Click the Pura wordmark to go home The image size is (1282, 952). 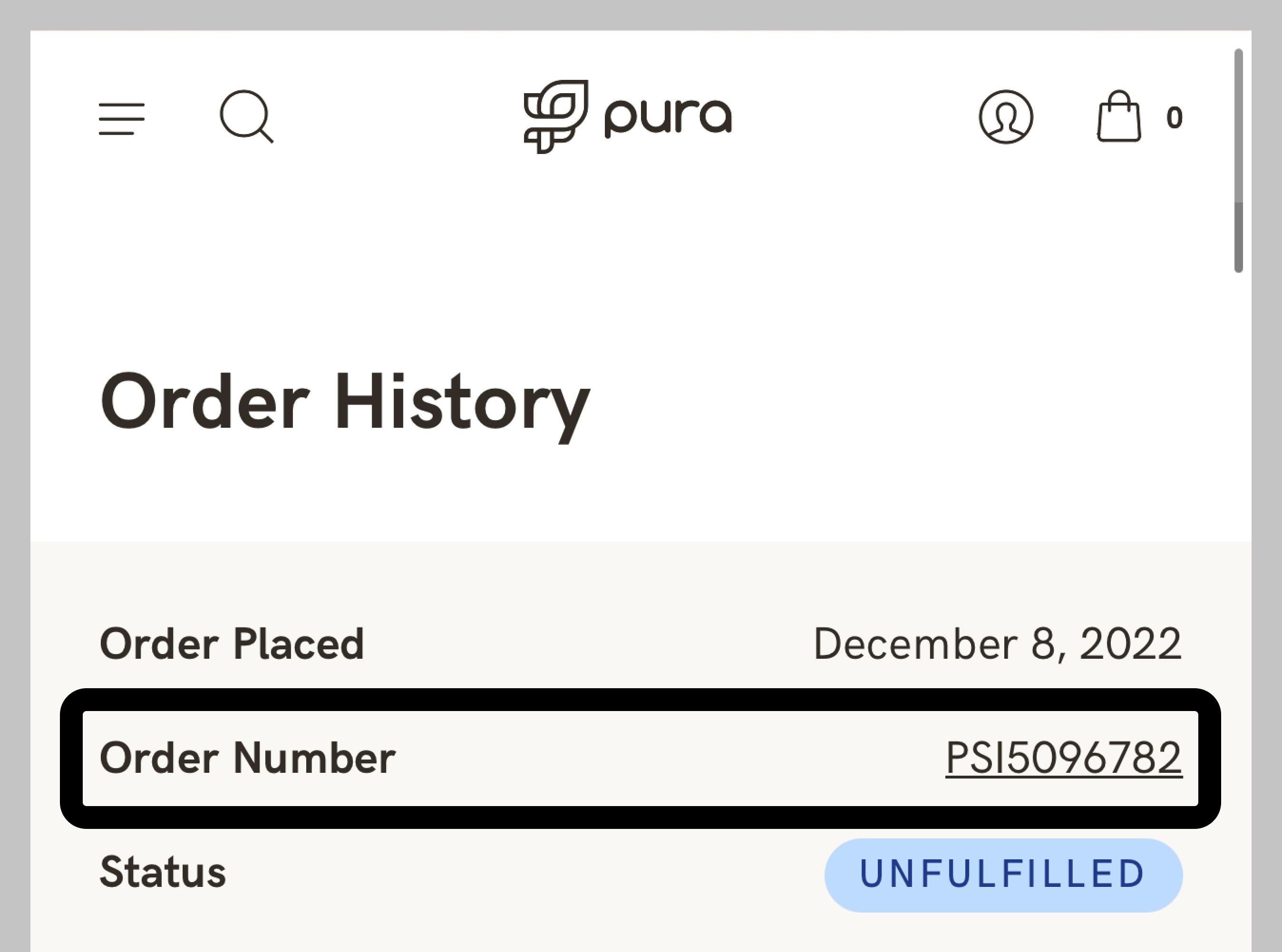666,115
